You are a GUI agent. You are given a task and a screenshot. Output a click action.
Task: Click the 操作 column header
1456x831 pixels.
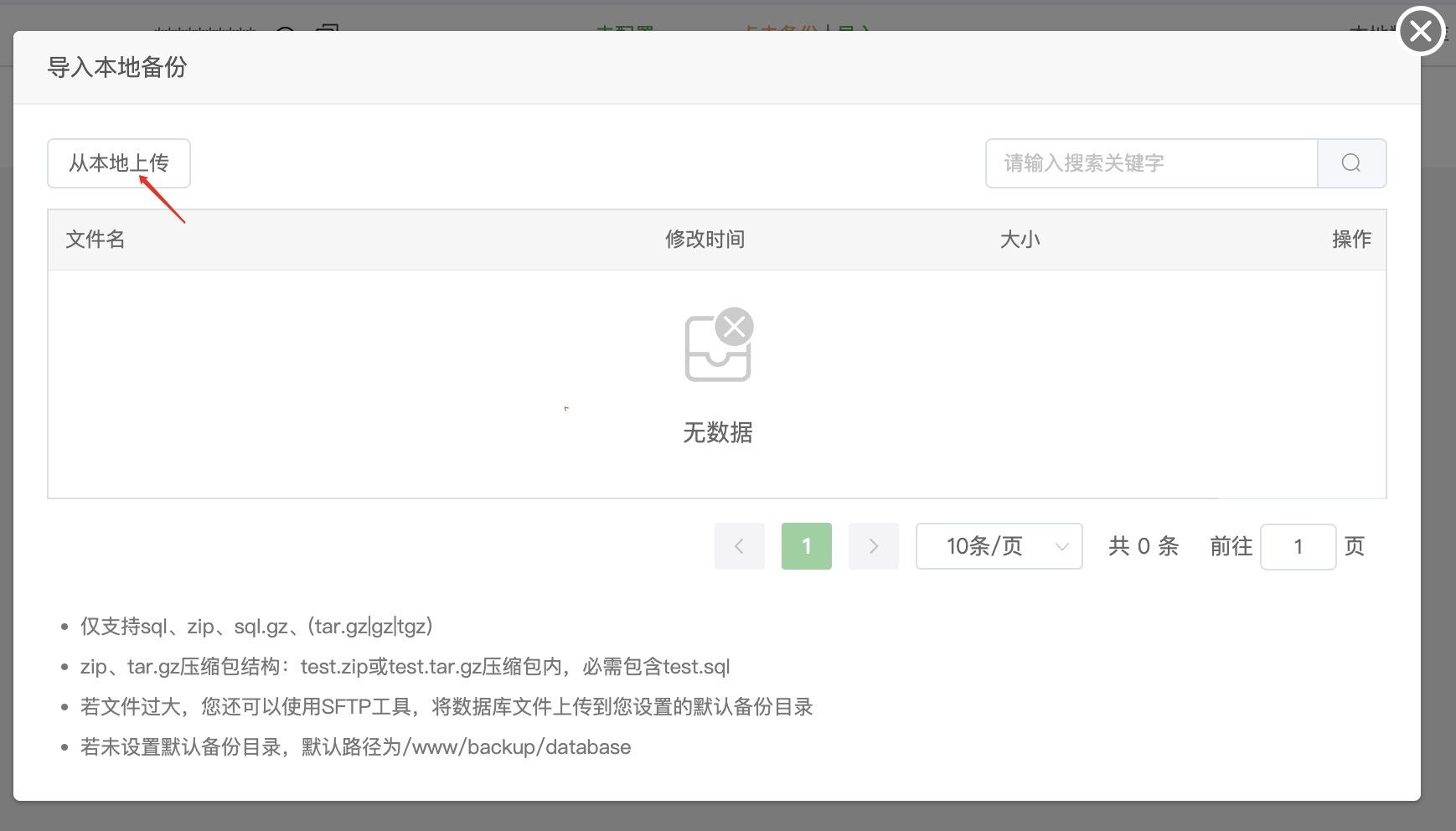1351,240
